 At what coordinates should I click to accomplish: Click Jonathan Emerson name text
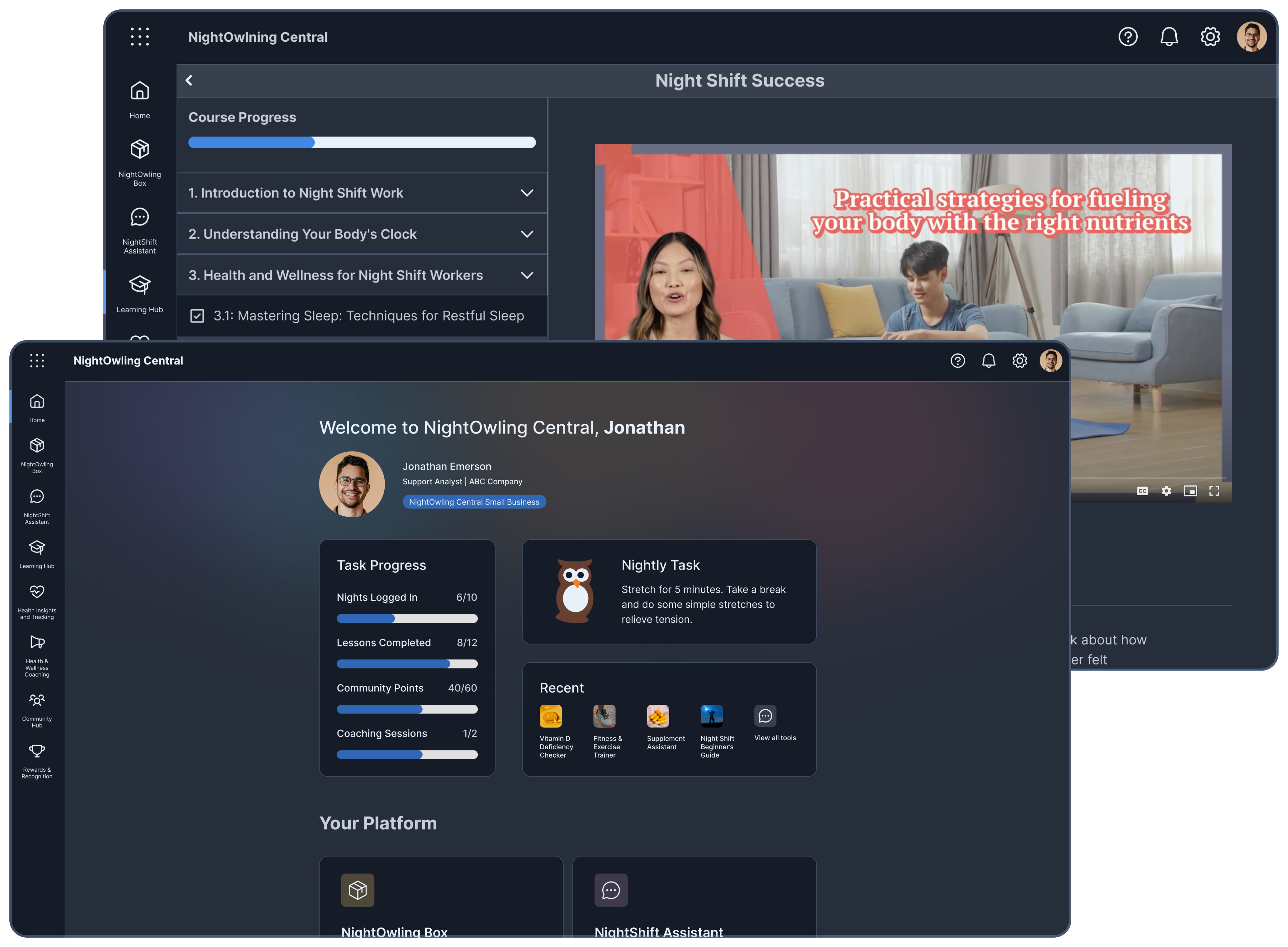coord(446,466)
